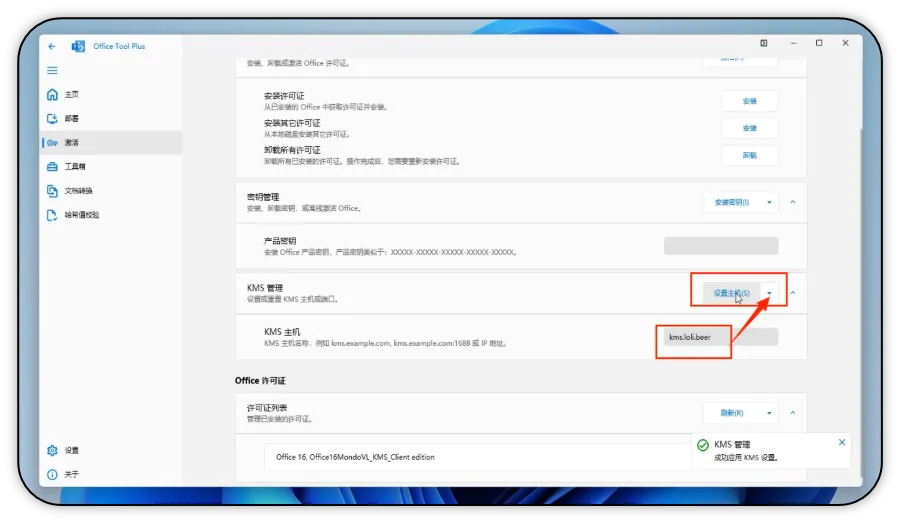This screenshot has width=900, height=523.
Task: Collapse the 密钥管理 section chevron
Action: pyautogui.click(x=793, y=202)
